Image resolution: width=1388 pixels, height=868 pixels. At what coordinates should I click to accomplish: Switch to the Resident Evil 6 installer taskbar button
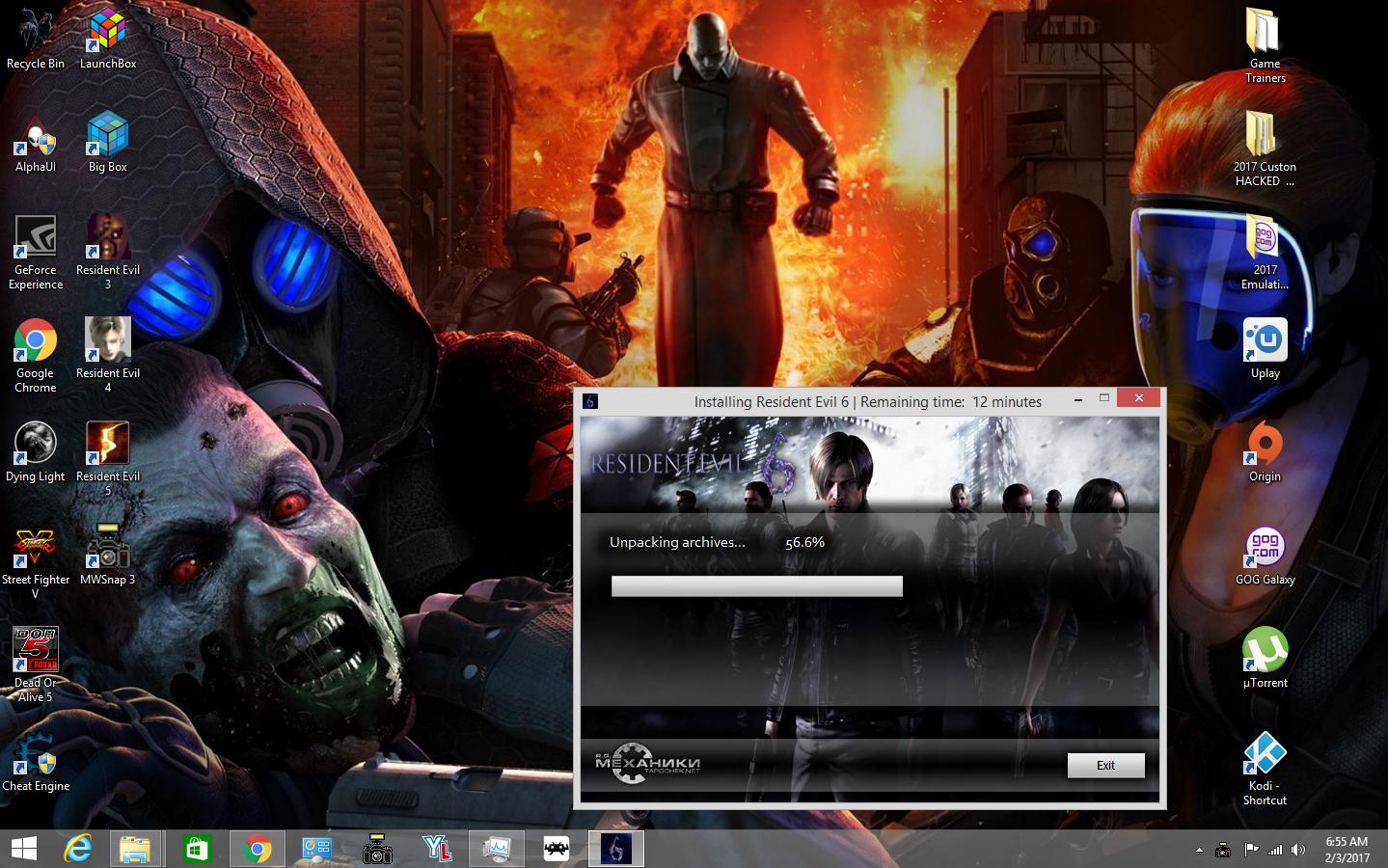615,849
